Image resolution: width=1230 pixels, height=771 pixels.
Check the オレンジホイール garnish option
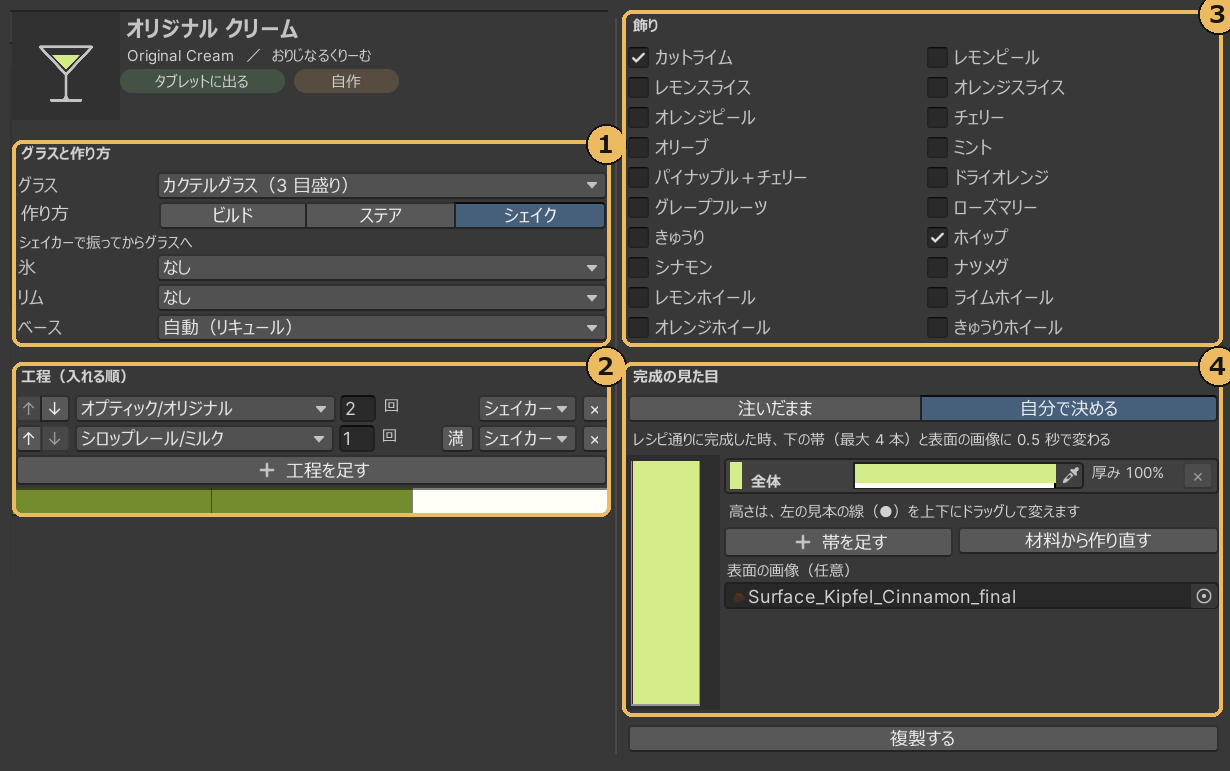pyautogui.click(x=638, y=327)
